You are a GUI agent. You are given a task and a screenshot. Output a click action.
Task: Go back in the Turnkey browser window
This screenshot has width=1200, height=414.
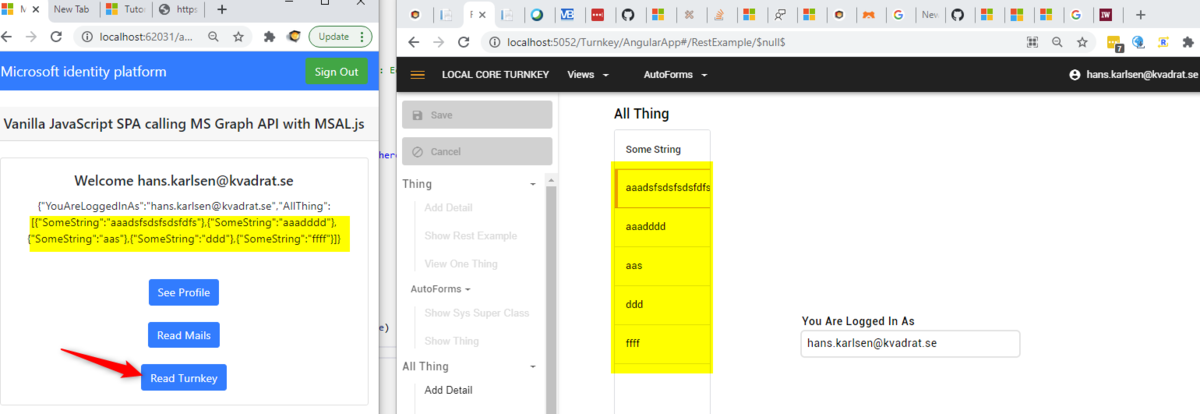[413, 42]
